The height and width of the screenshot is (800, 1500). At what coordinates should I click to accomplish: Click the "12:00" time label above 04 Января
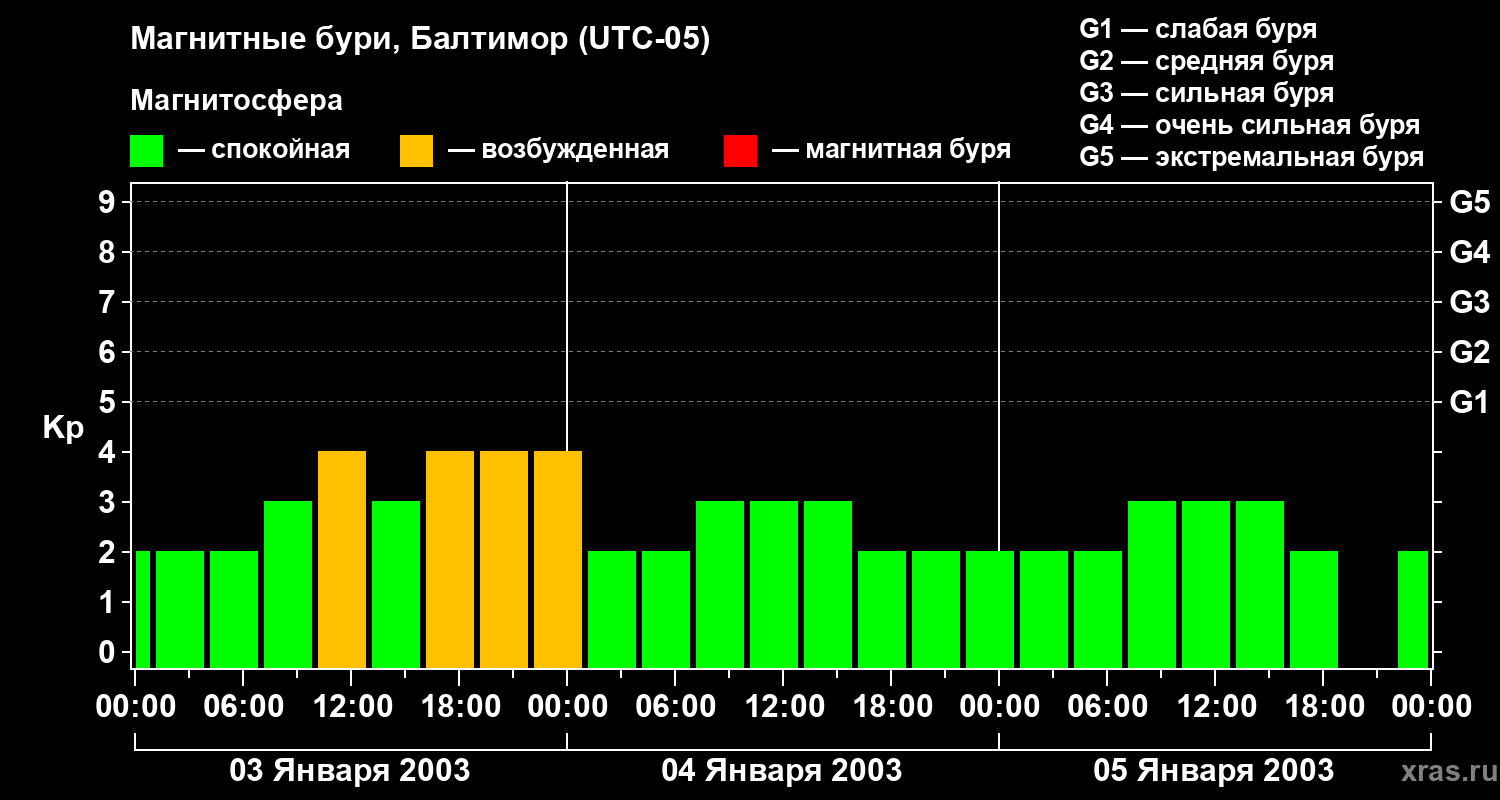[784, 706]
